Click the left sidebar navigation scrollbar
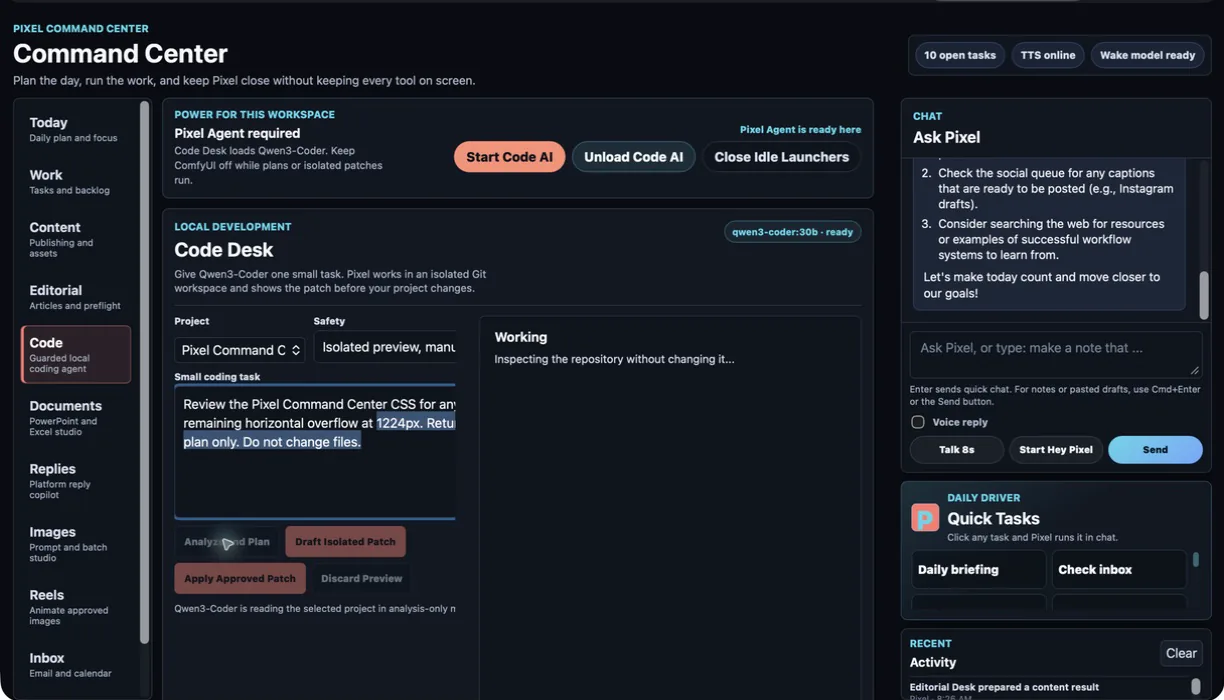Image resolution: width=1224 pixels, height=700 pixels. coord(144,372)
